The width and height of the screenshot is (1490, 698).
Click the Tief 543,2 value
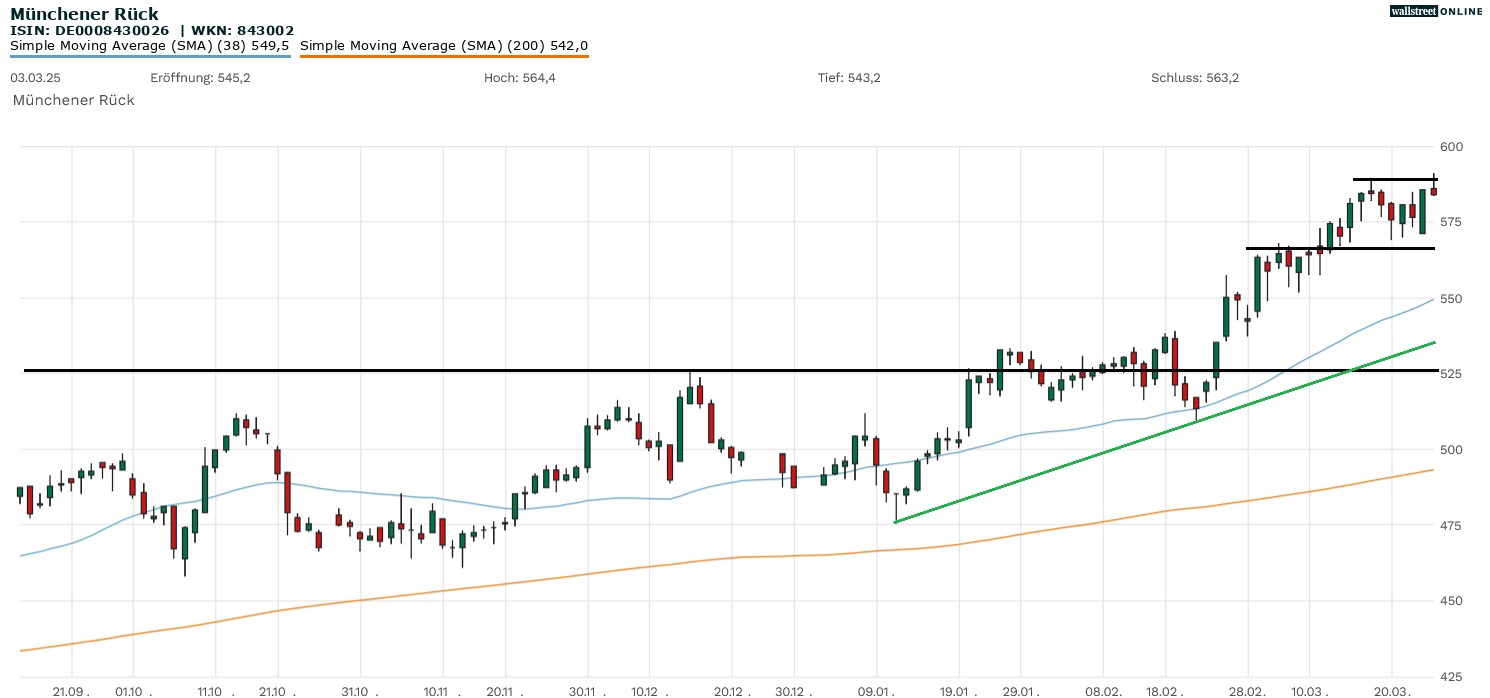[849, 78]
